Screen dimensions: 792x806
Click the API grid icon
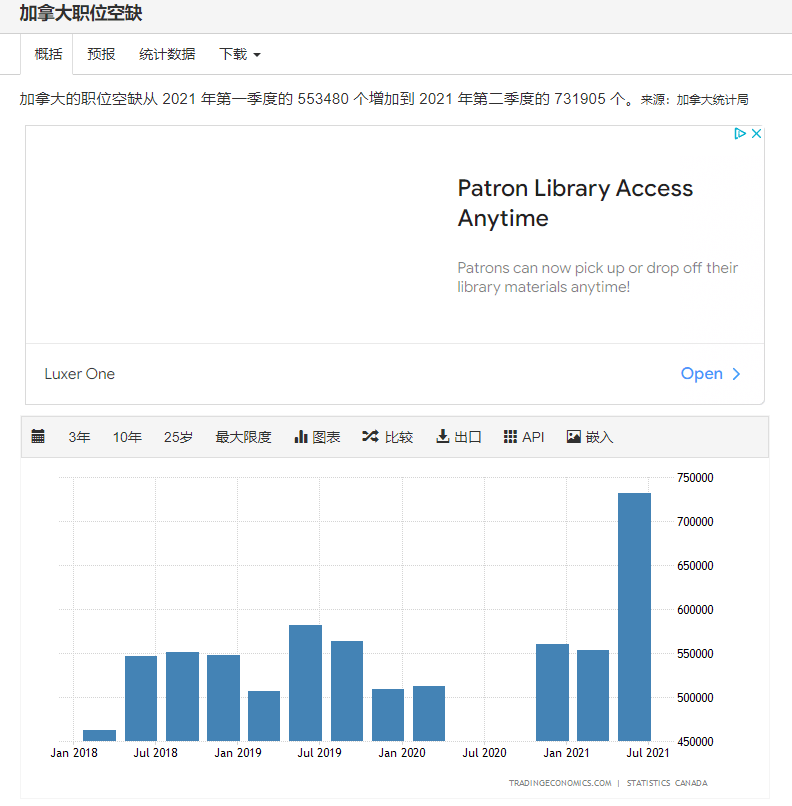tap(510, 436)
